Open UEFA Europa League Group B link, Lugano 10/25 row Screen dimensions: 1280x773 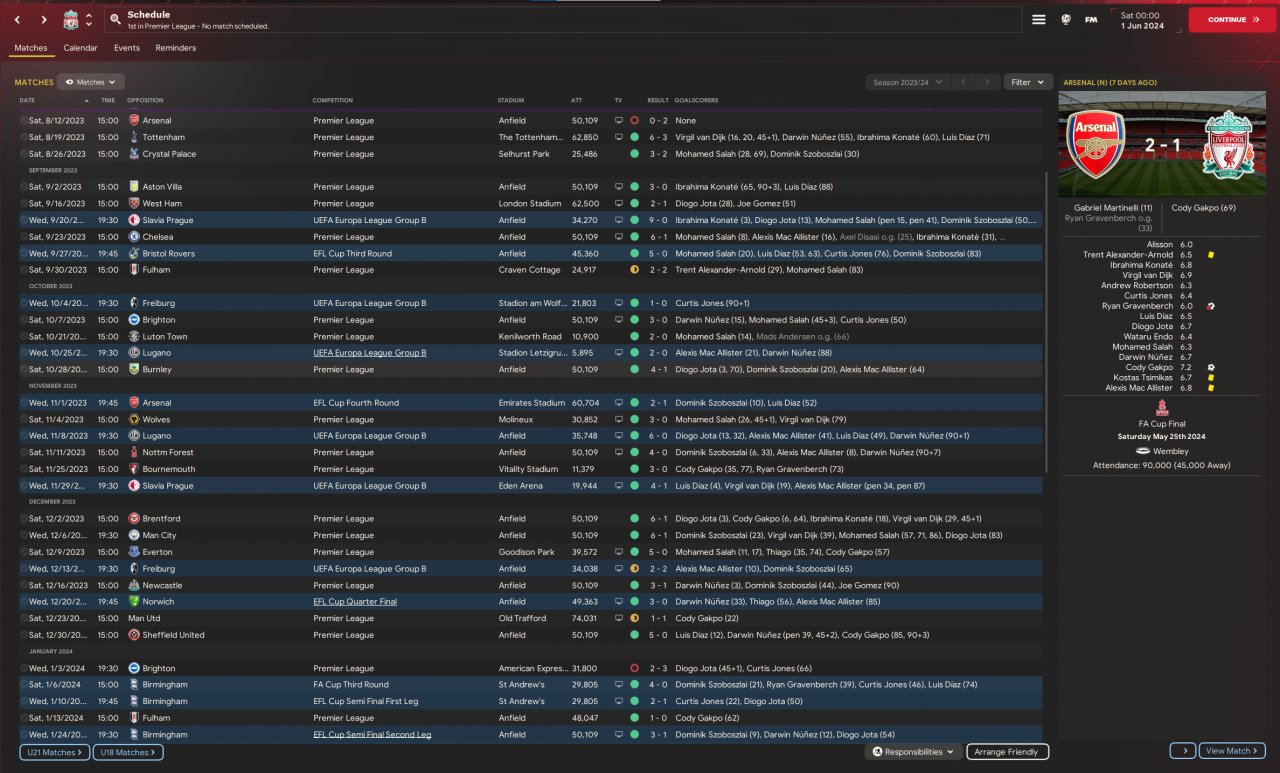[369, 353]
